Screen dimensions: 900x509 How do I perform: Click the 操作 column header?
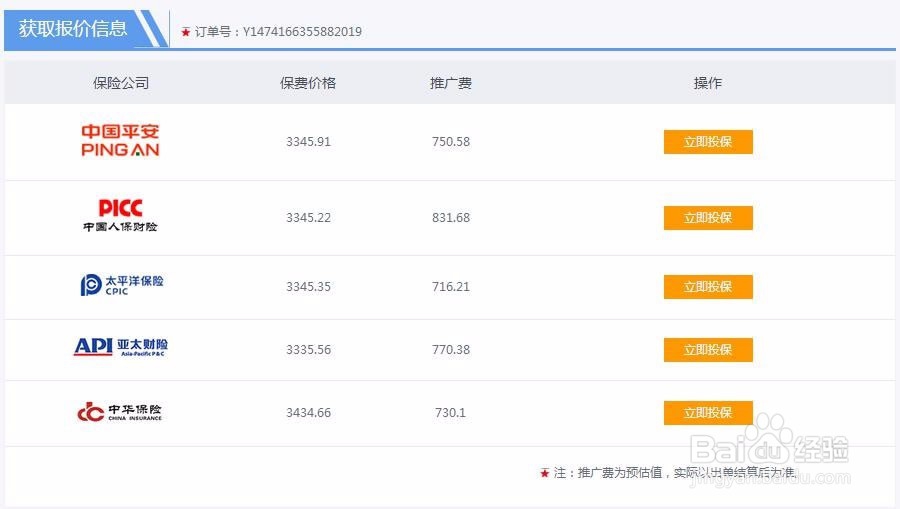[x=708, y=83]
